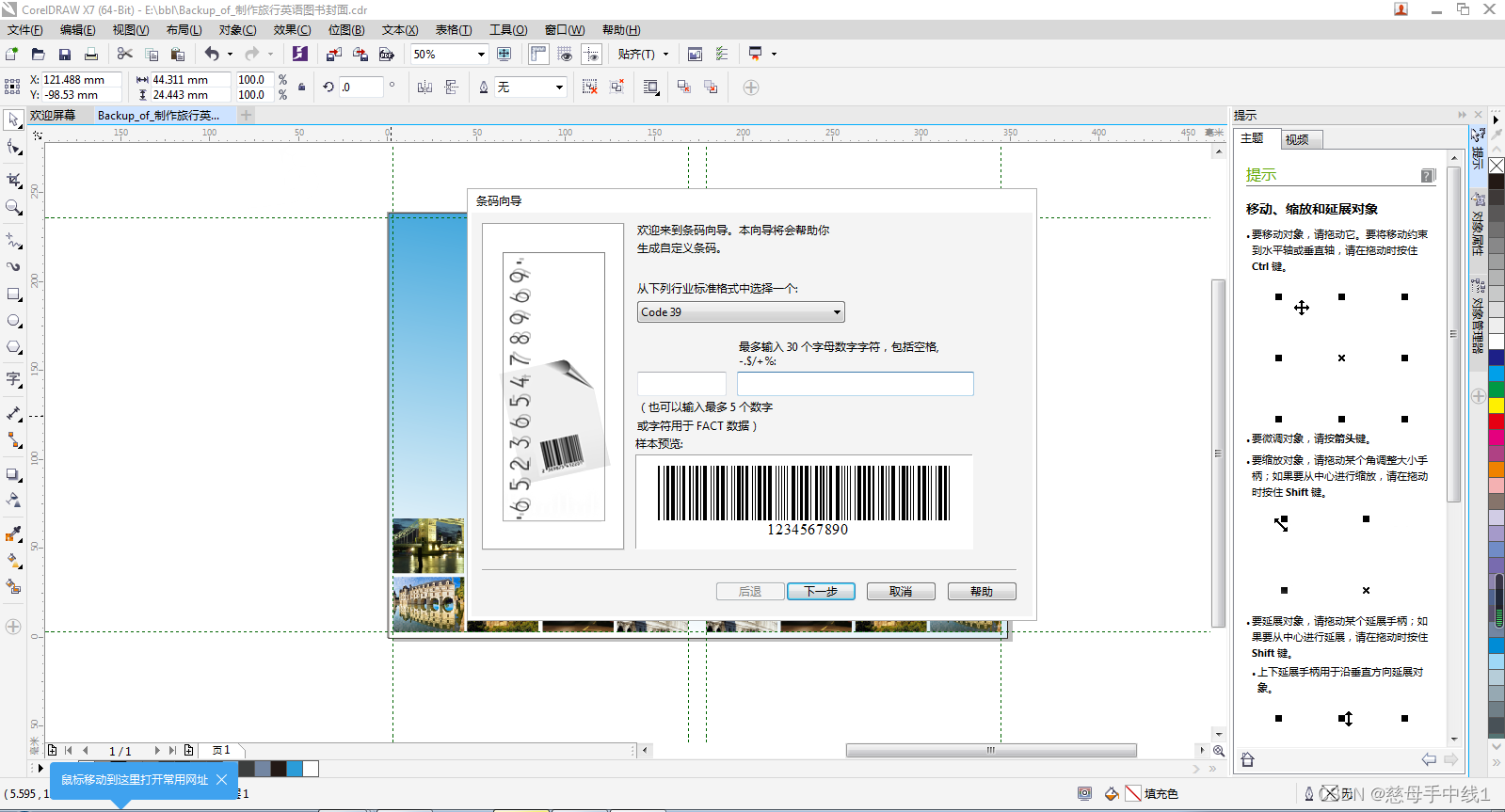1505x812 pixels.
Task: Click the FACT data small input field
Action: [681, 383]
